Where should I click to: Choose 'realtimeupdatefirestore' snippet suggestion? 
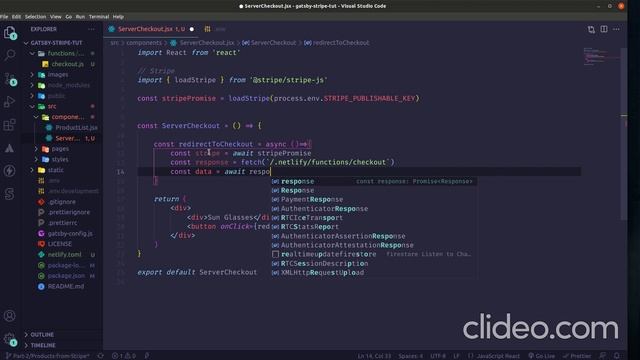(373, 254)
